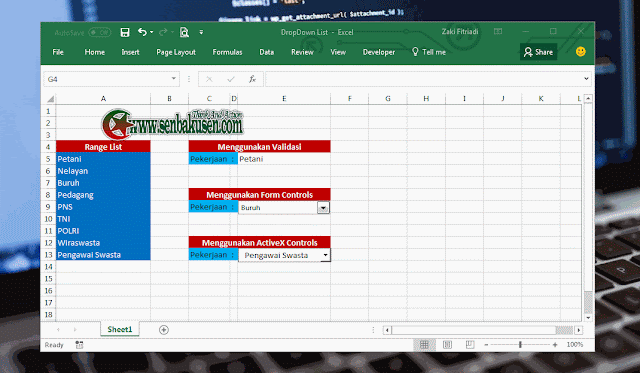640x373 pixels.
Task: Click zoom out minus button
Action: [x=486, y=345]
